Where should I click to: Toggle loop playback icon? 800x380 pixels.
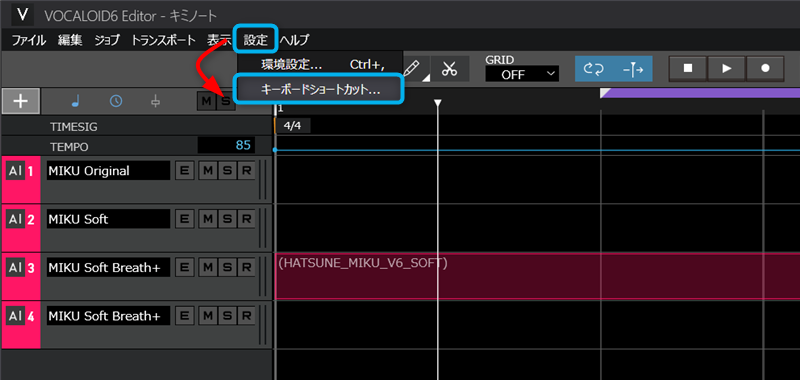tap(594, 68)
